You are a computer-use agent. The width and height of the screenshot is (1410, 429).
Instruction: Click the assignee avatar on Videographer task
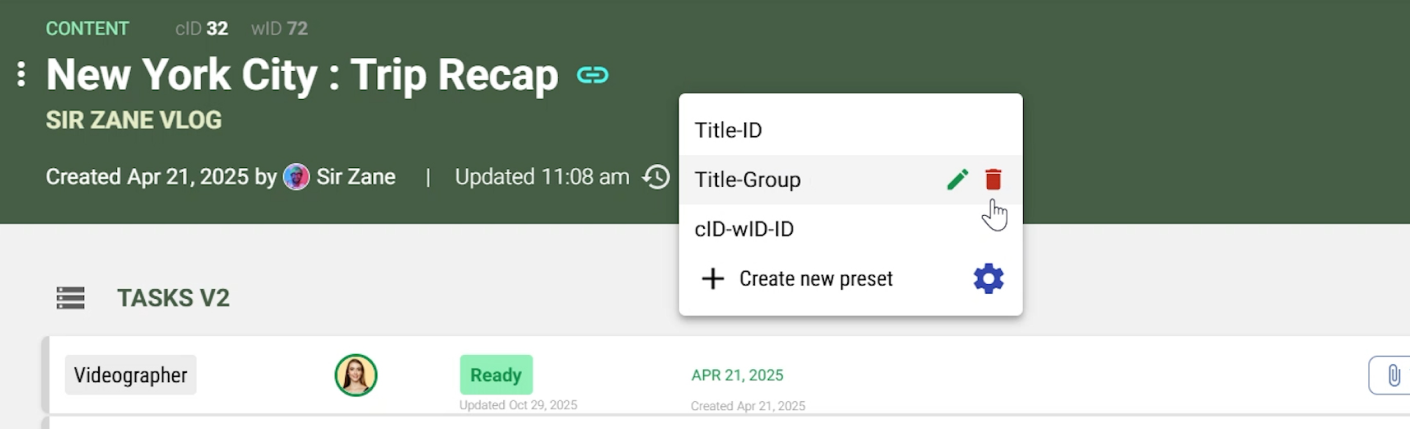coord(356,375)
